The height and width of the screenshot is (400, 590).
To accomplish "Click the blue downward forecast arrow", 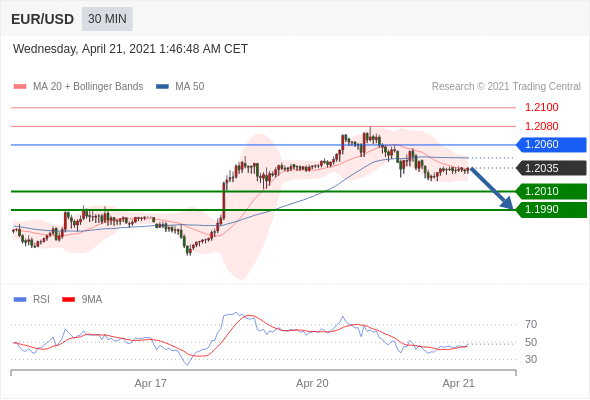I will (492, 188).
